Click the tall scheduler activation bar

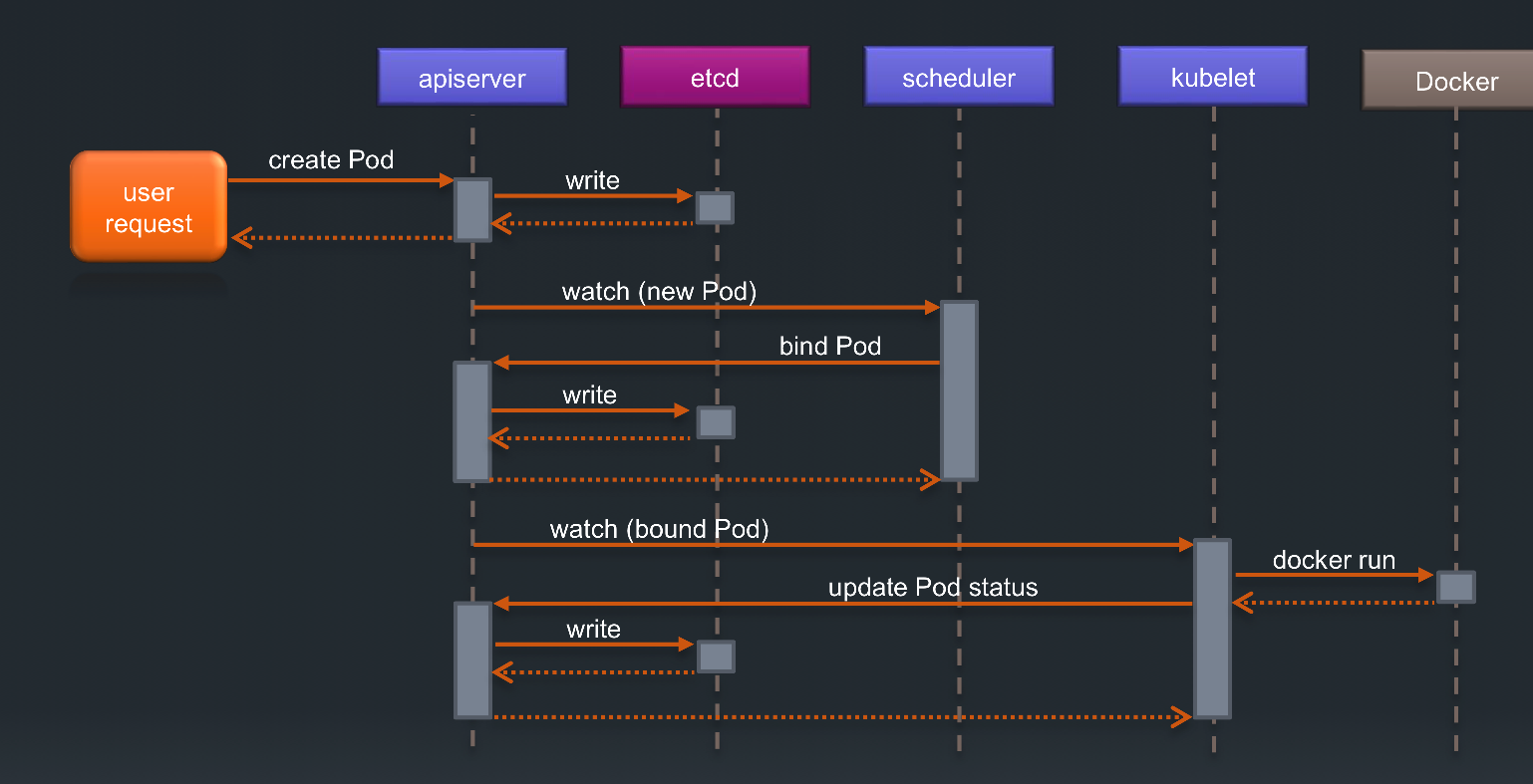(x=959, y=391)
